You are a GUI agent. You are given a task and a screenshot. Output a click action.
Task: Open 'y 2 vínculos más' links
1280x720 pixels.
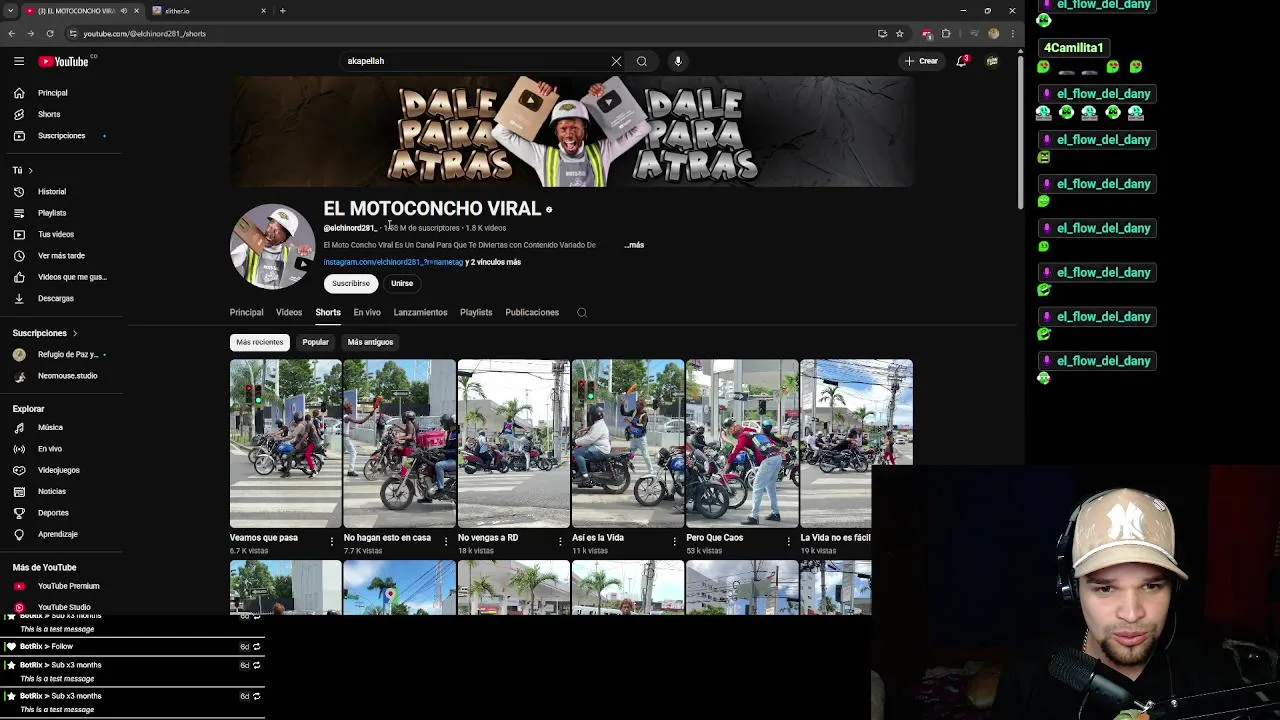click(x=493, y=262)
